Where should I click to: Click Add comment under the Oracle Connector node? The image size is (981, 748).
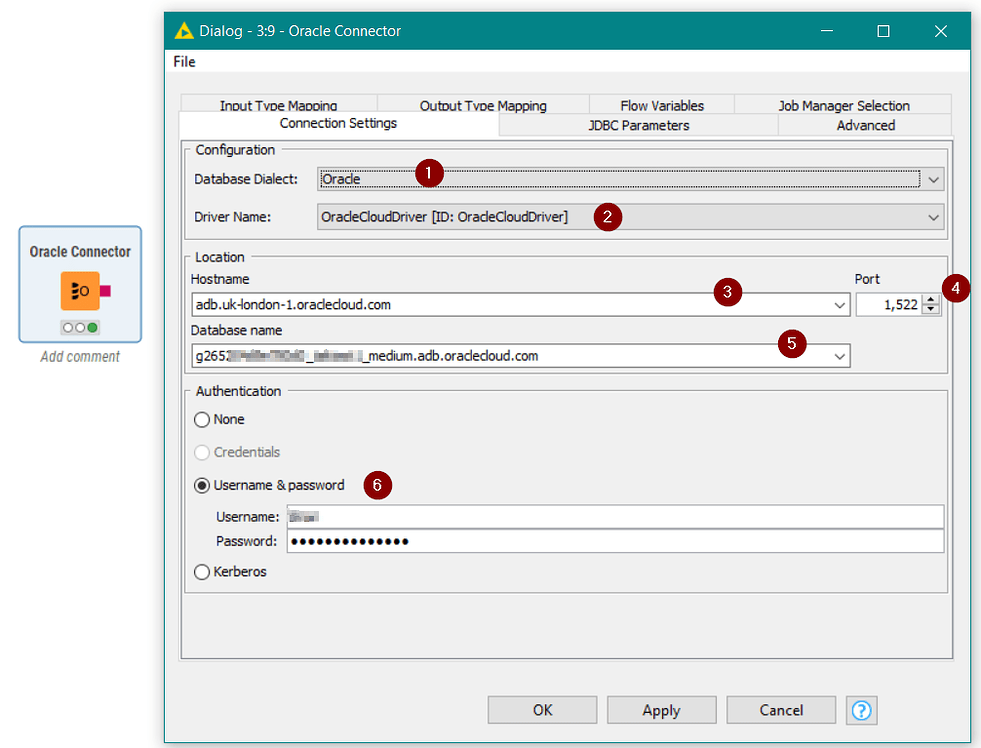80,356
